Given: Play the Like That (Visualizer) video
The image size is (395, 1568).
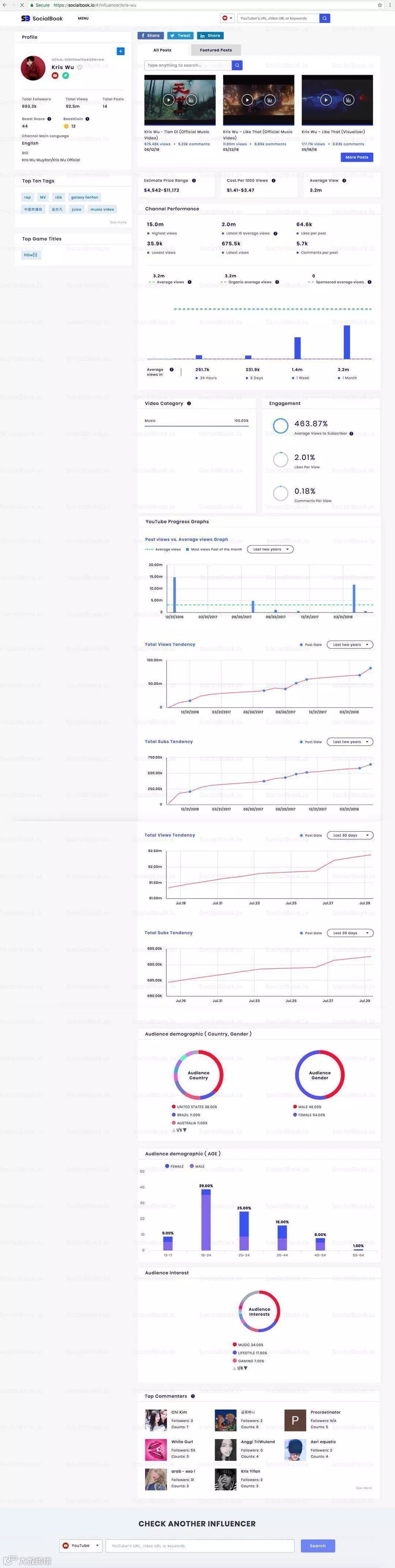Looking at the screenshot, I should point(326,100).
